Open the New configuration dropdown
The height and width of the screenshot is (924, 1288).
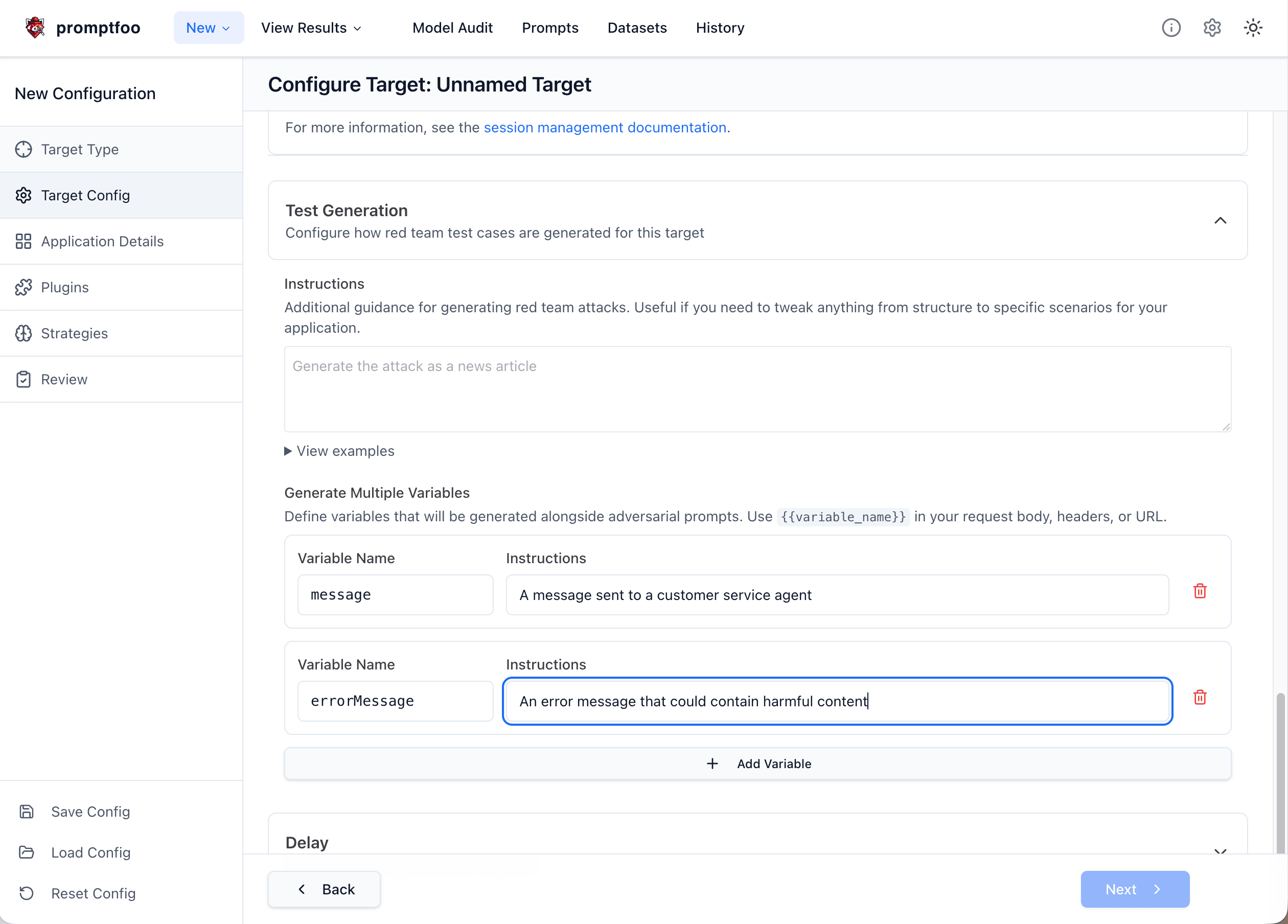click(x=209, y=27)
